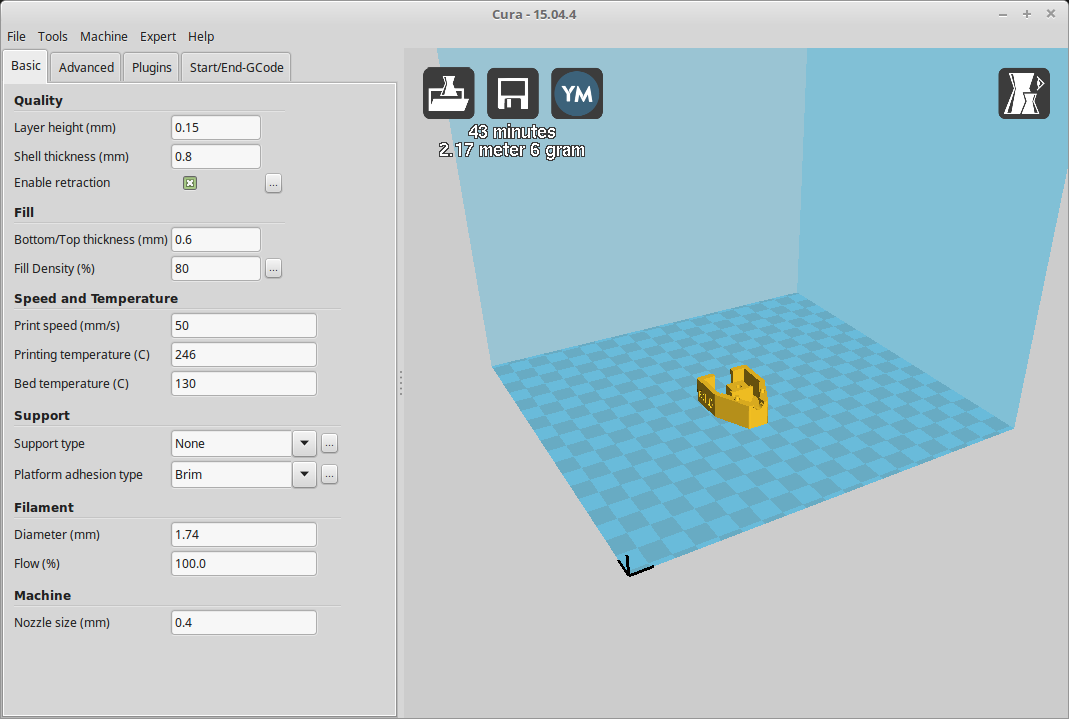Click the panel splitter handle
The image size is (1069, 719).
click(x=401, y=383)
